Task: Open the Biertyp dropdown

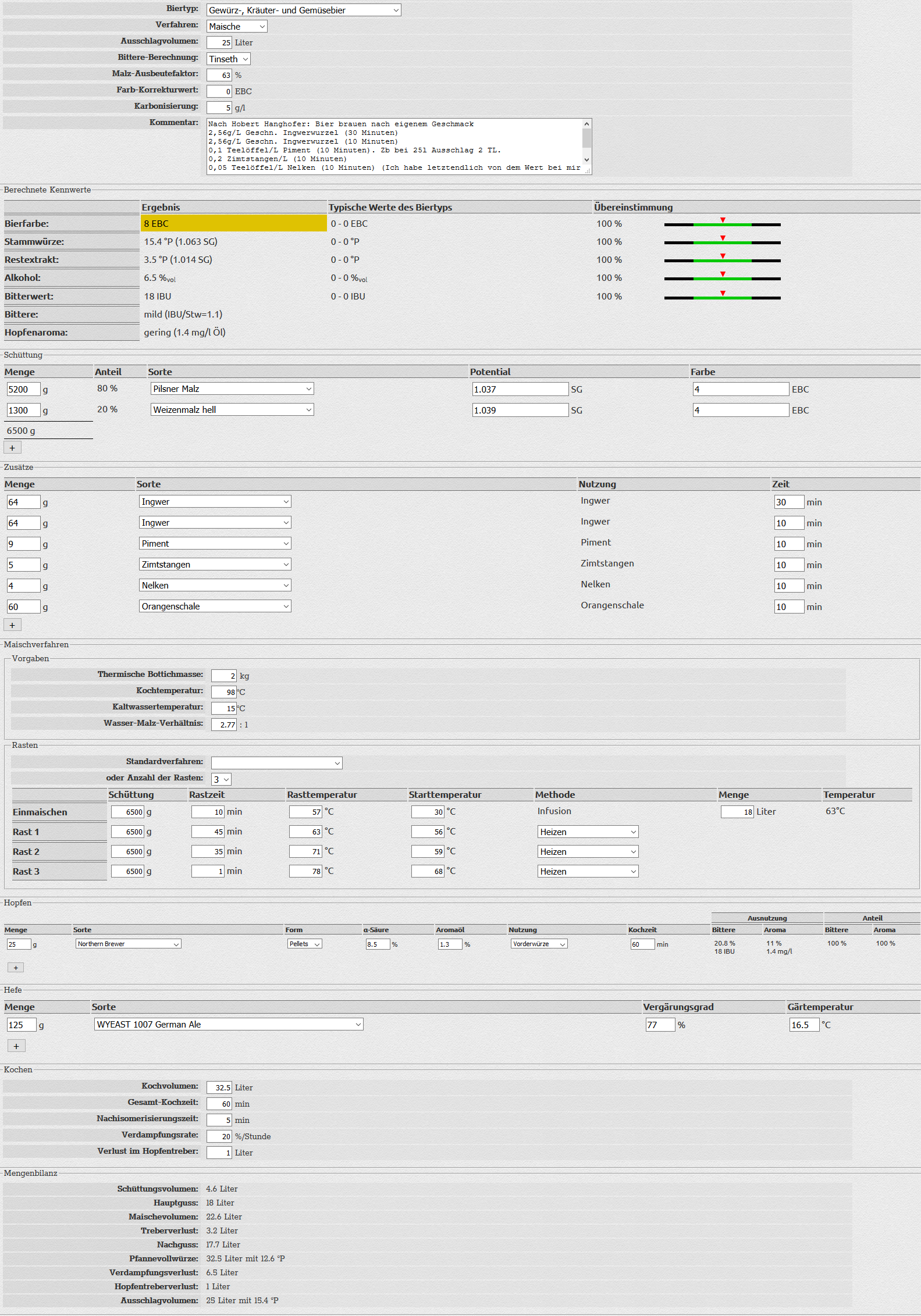Action: 303,10
